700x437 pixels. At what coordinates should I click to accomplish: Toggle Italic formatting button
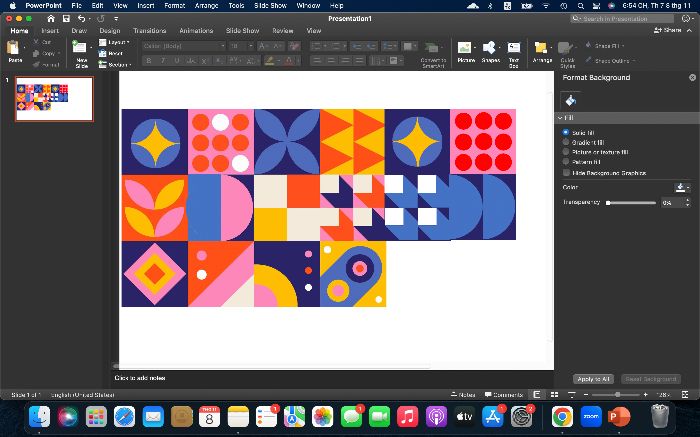pos(163,61)
